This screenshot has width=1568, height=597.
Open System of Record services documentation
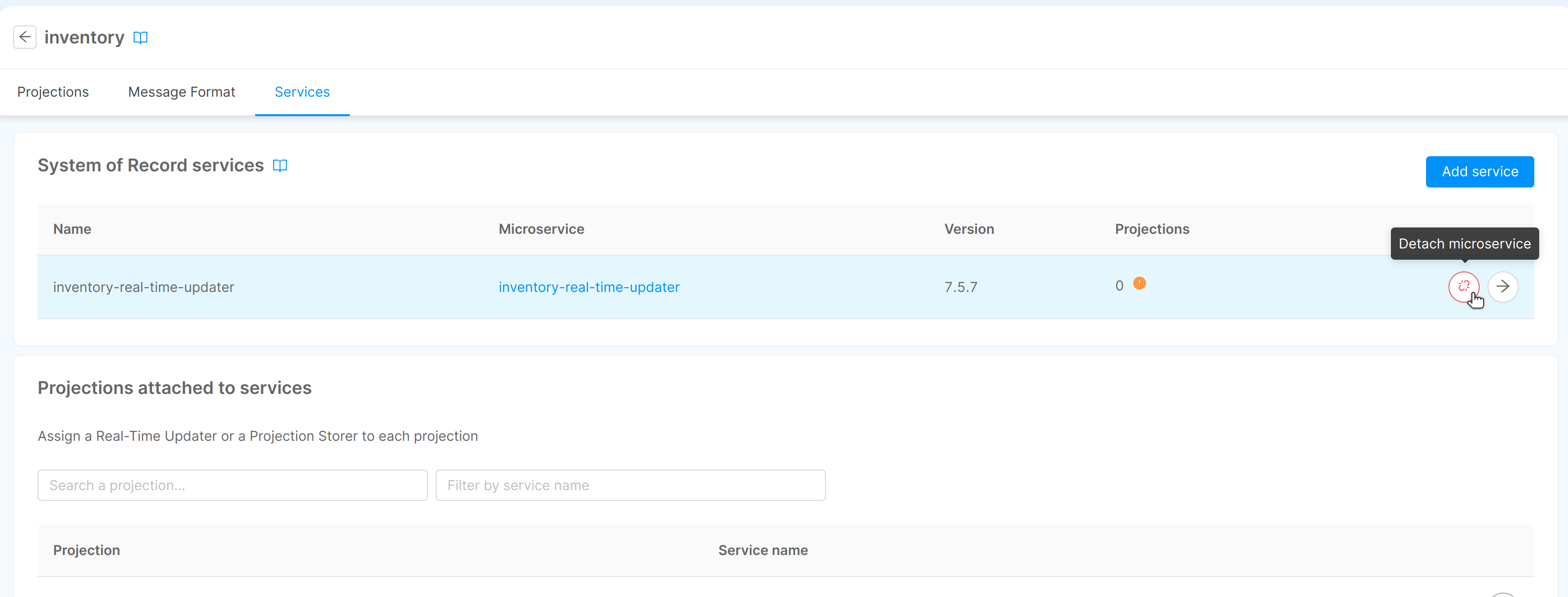tap(280, 165)
